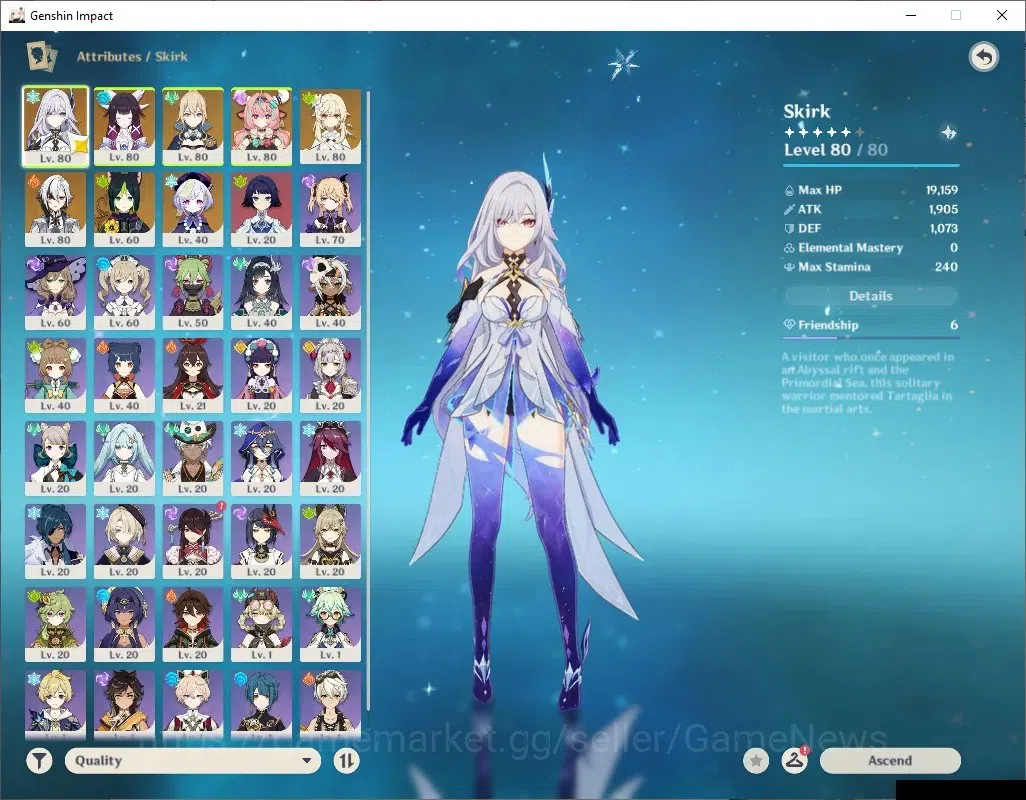This screenshot has width=1026, height=800.
Task: Select Fischl's Lv. 70 portrait card
Action: (x=330, y=209)
